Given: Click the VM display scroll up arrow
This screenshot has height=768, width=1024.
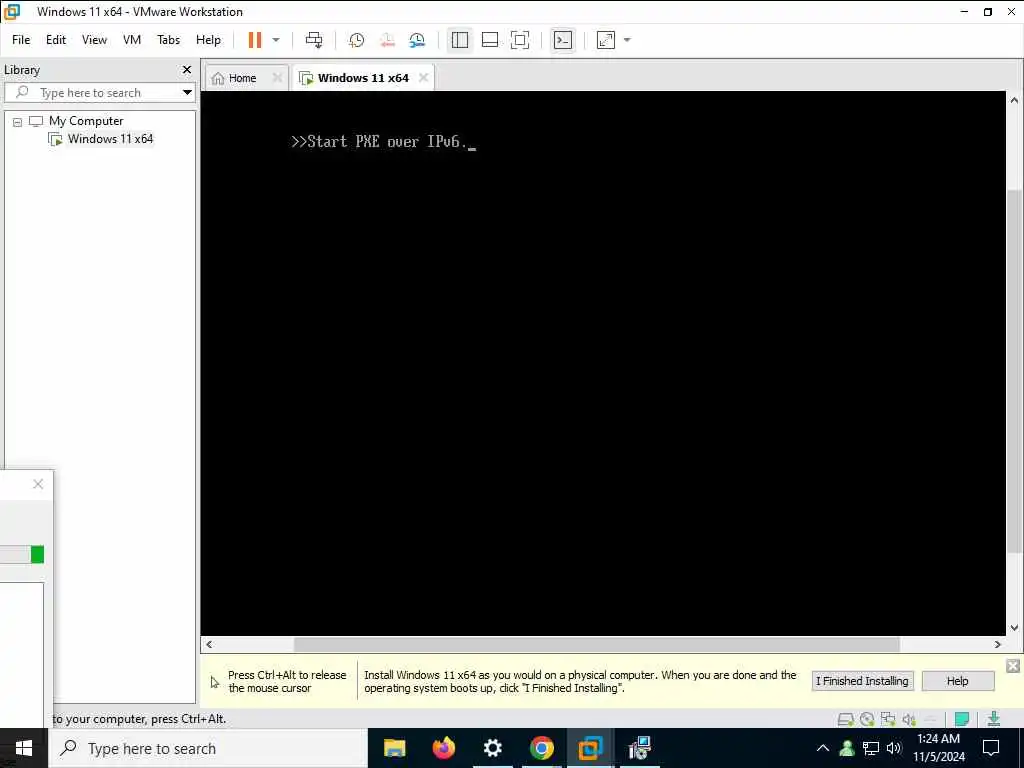Looking at the screenshot, I should (x=1014, y=101).
